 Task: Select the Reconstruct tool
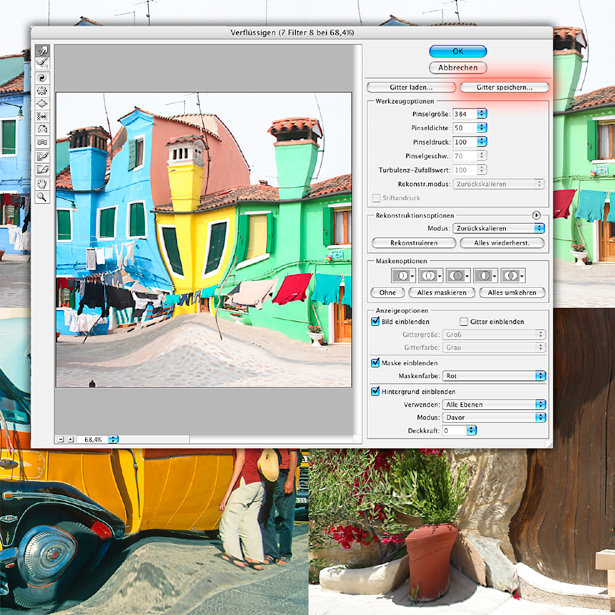point(43,63)
